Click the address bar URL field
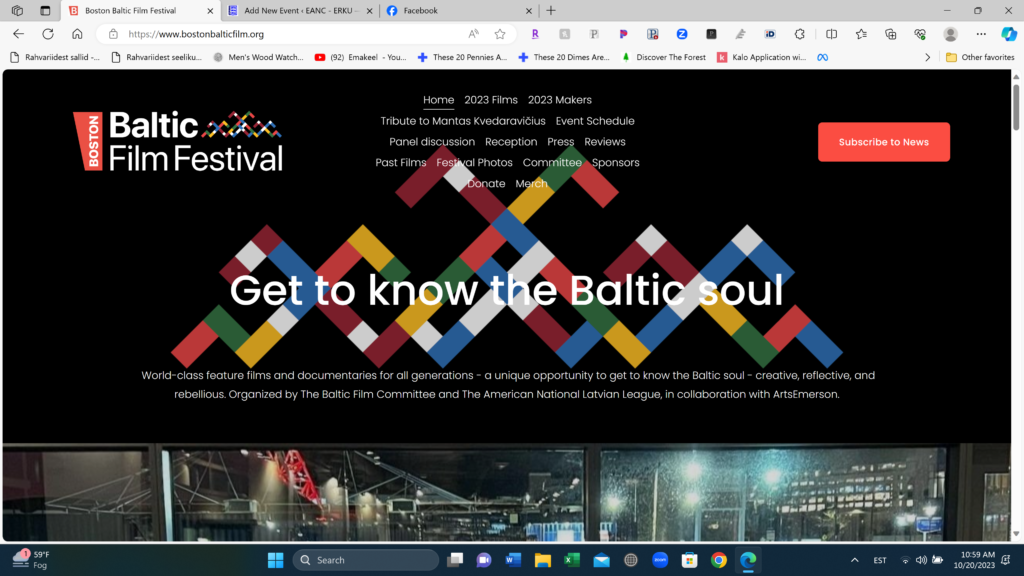Image resolution: width=1024 pixels, height=576 pixels. tap(290, 34)
